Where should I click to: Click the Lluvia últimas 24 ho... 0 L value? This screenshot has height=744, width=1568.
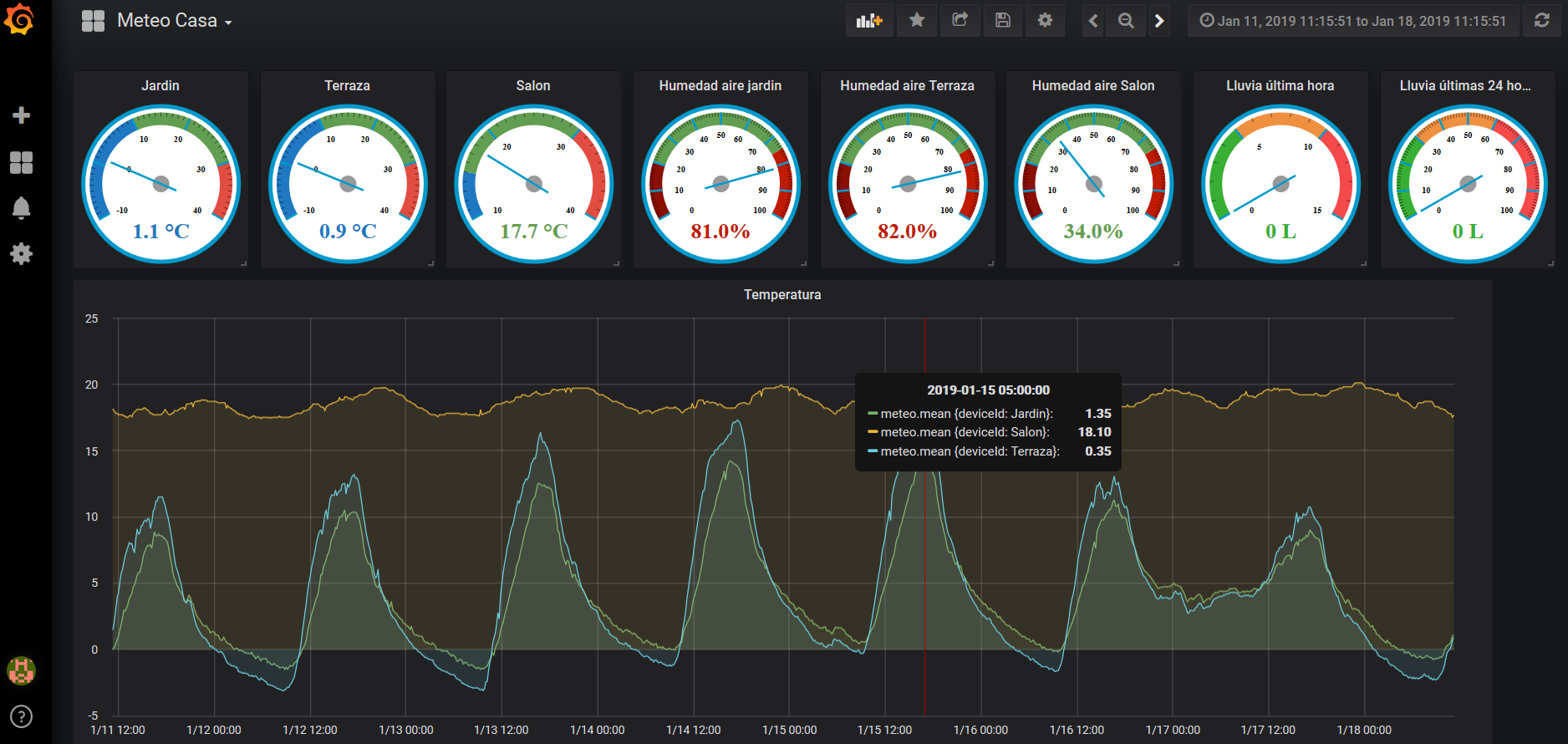click(1468, 231)
